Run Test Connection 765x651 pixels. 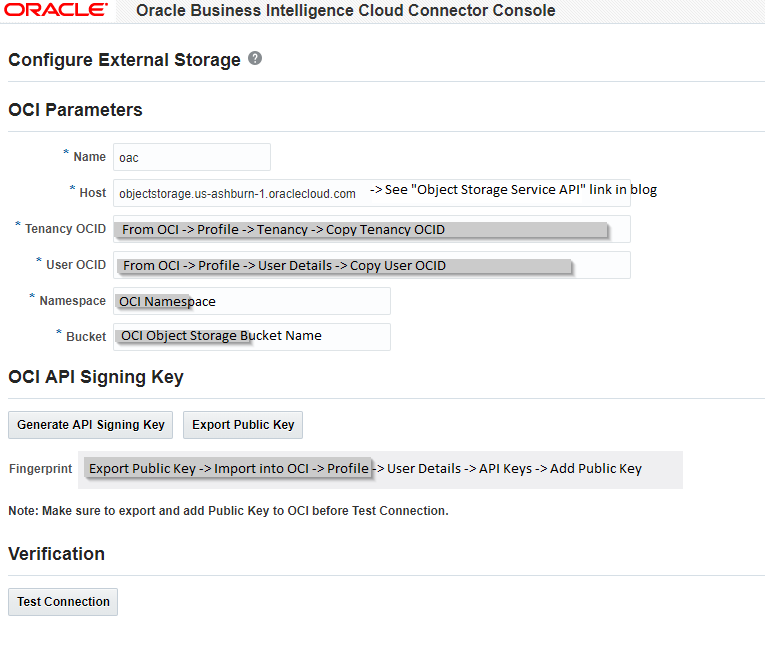pos(63,602)
